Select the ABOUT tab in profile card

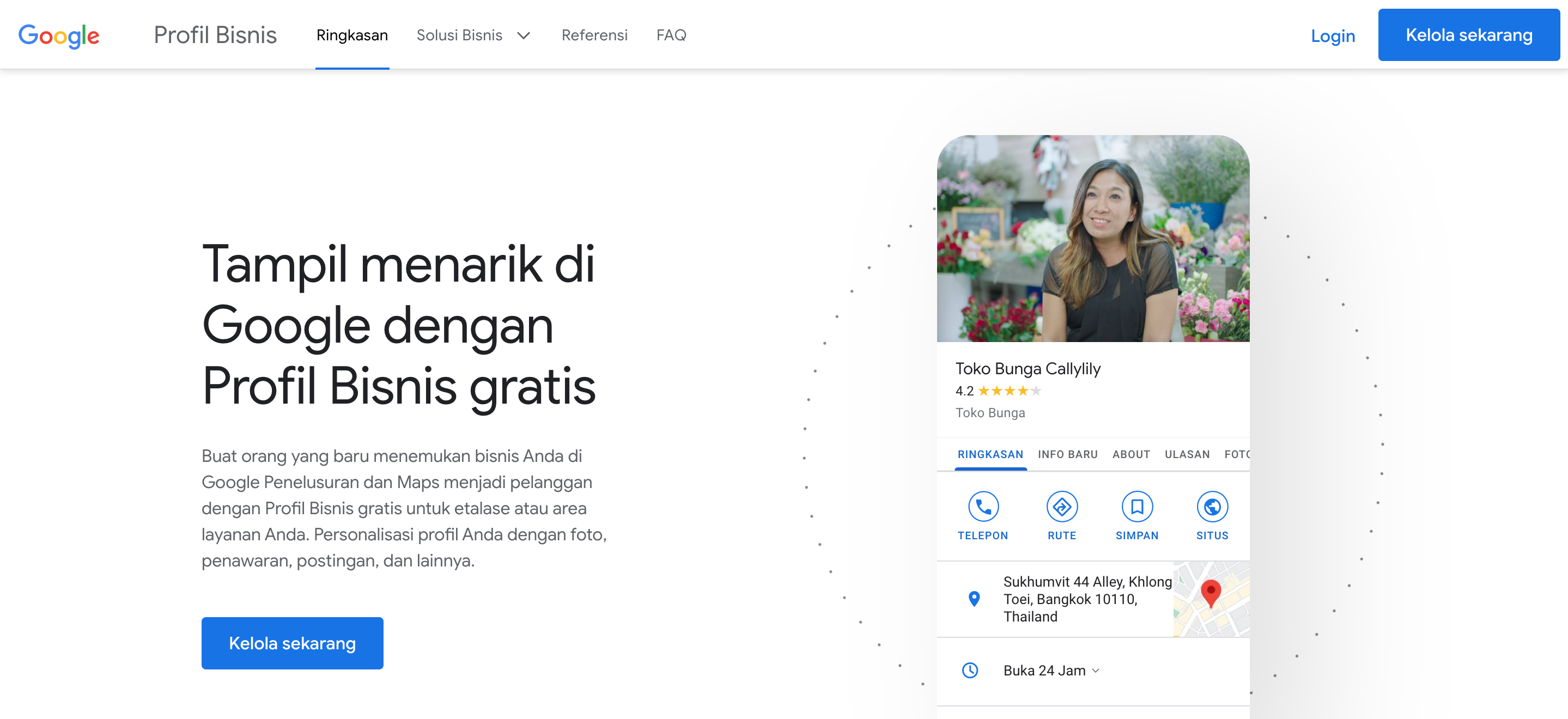(x=1131, y=454)
